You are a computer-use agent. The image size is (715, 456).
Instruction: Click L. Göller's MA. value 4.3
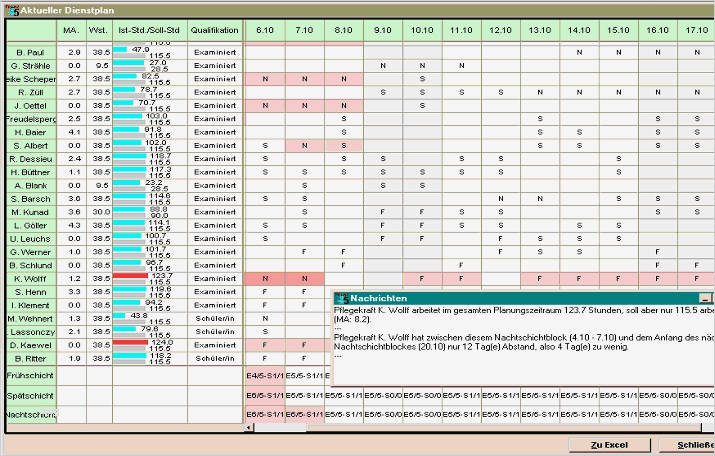tap(74, 225)
